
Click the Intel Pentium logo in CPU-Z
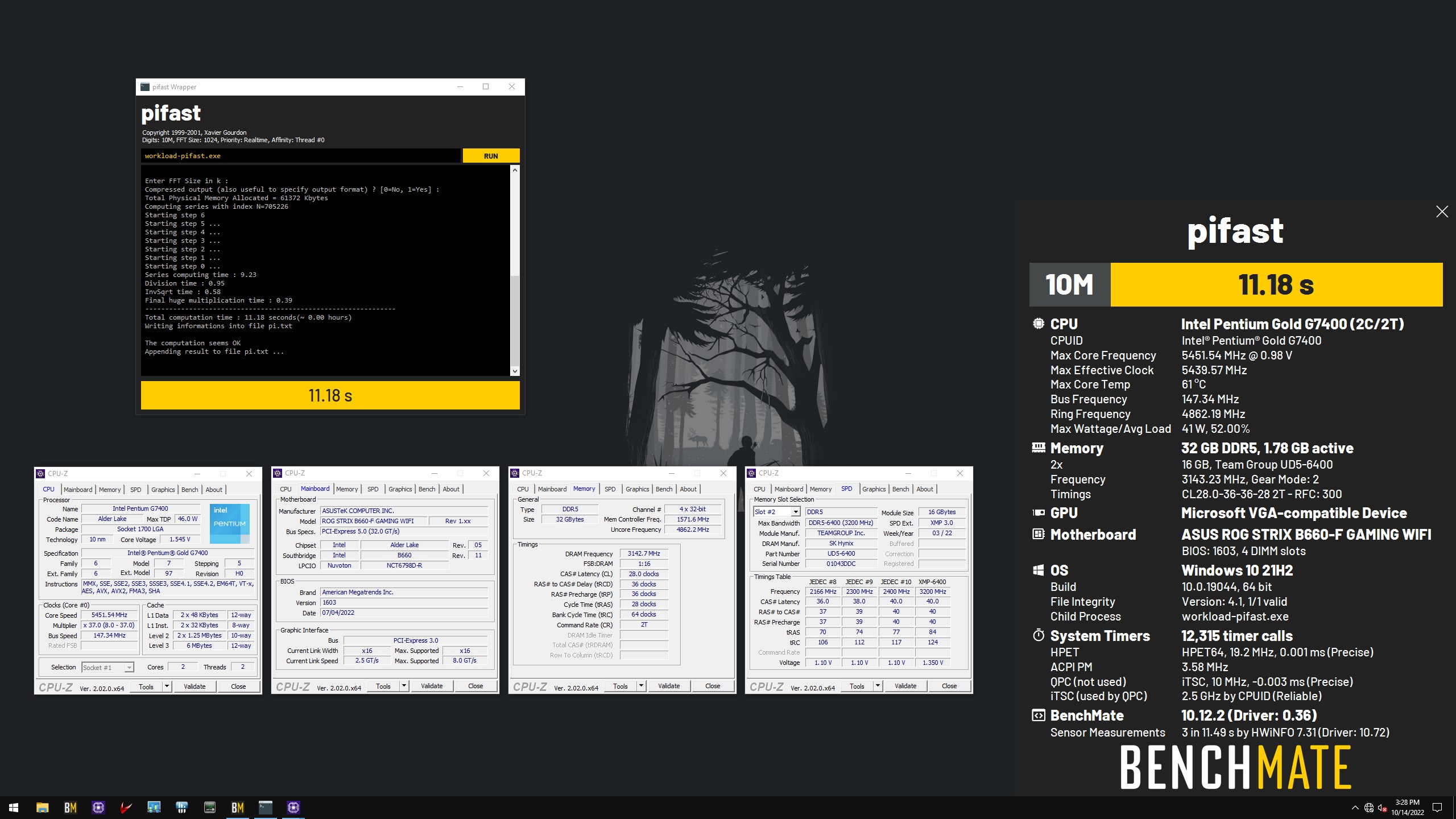[x=230, y=523]
